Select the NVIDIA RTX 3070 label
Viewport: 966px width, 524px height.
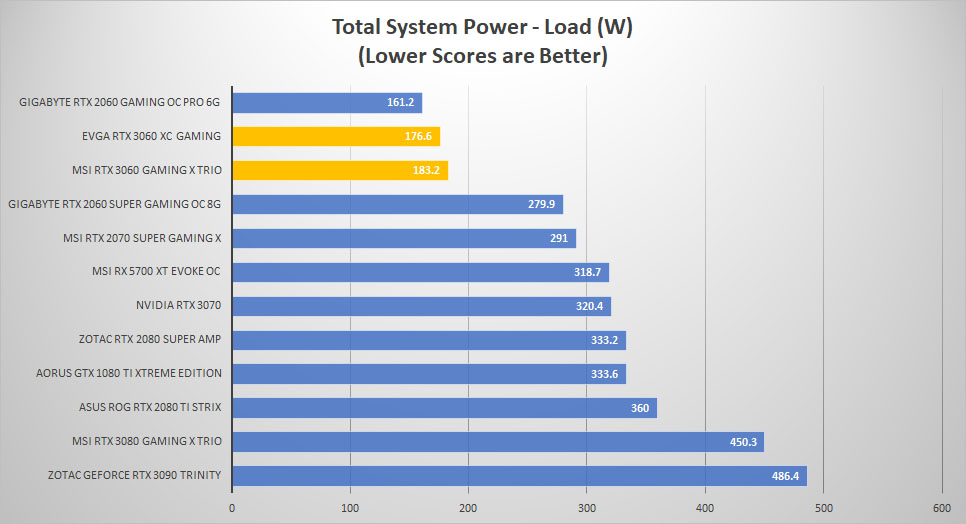point(179,305)
